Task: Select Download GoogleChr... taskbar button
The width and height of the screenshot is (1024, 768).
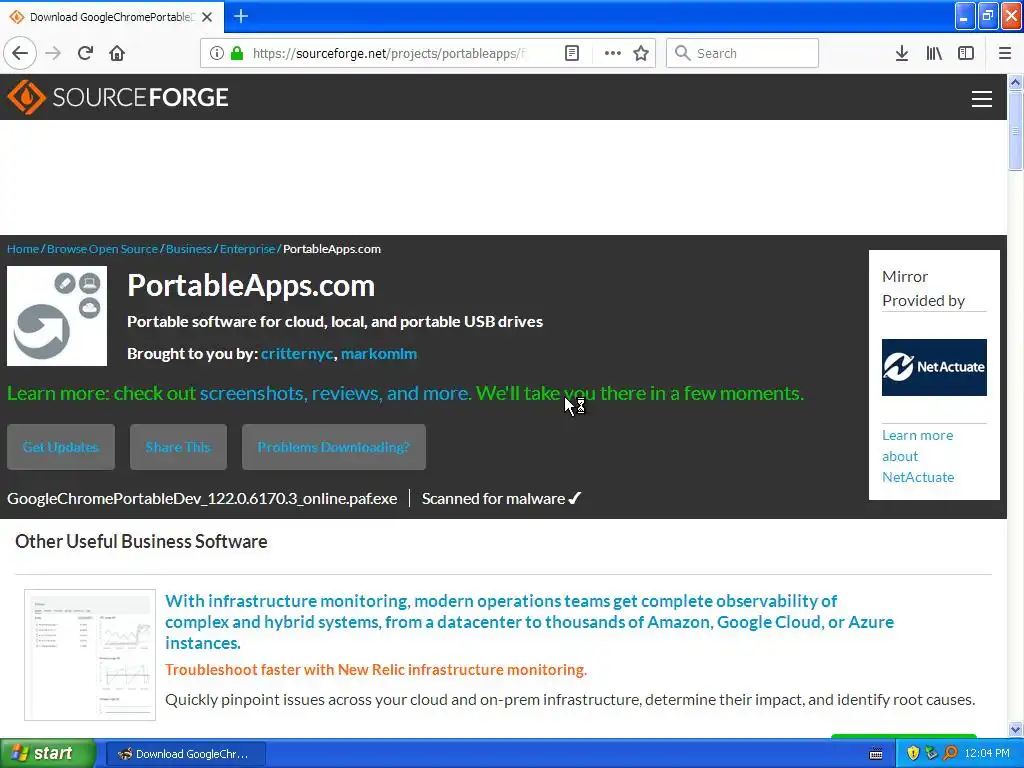Action: tap(185, 754)
